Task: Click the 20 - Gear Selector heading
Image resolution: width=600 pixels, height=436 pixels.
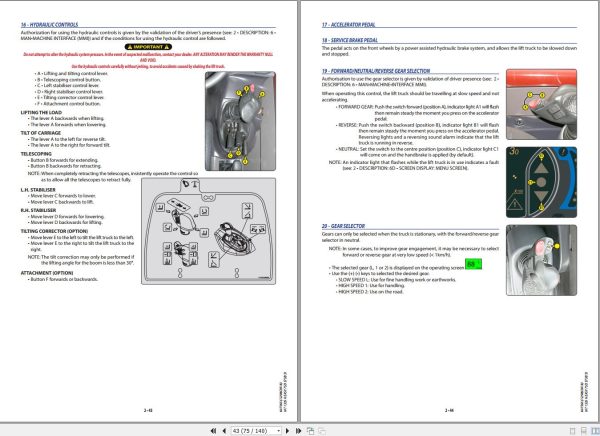Action: [x=343, y=226]
